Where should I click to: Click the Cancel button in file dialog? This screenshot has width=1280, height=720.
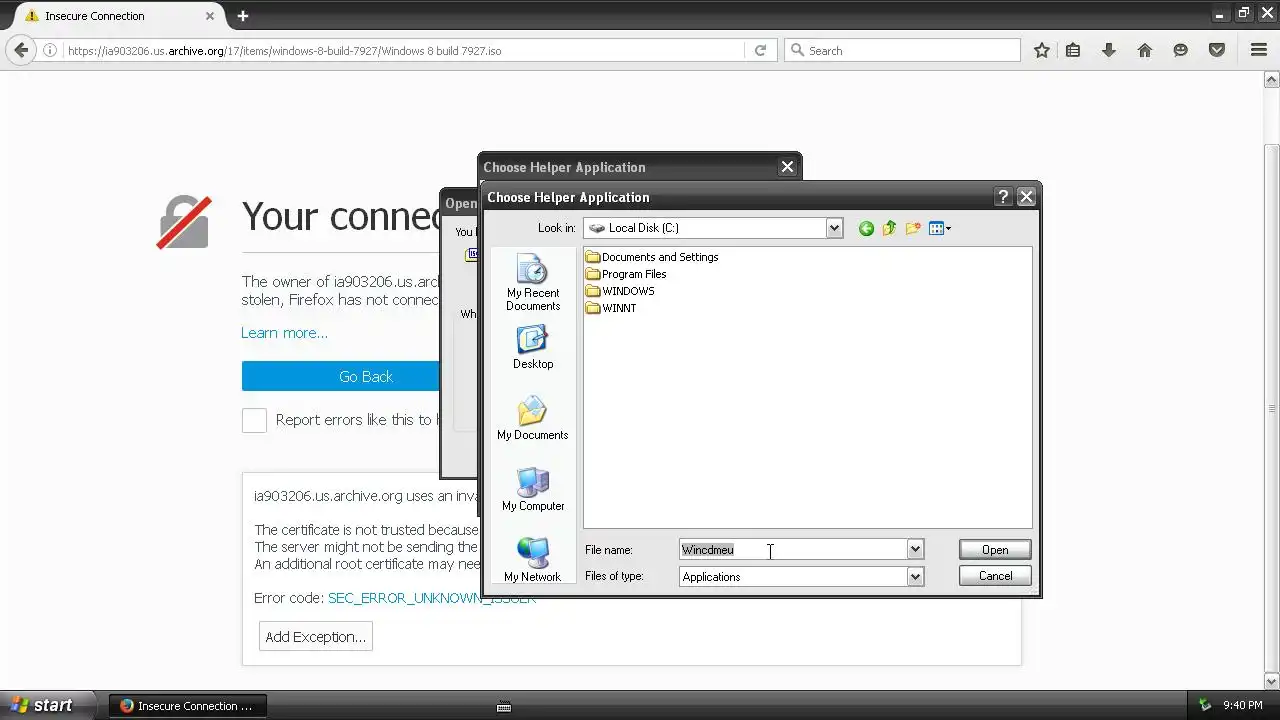pyautogui.click(x=995, y=576)
